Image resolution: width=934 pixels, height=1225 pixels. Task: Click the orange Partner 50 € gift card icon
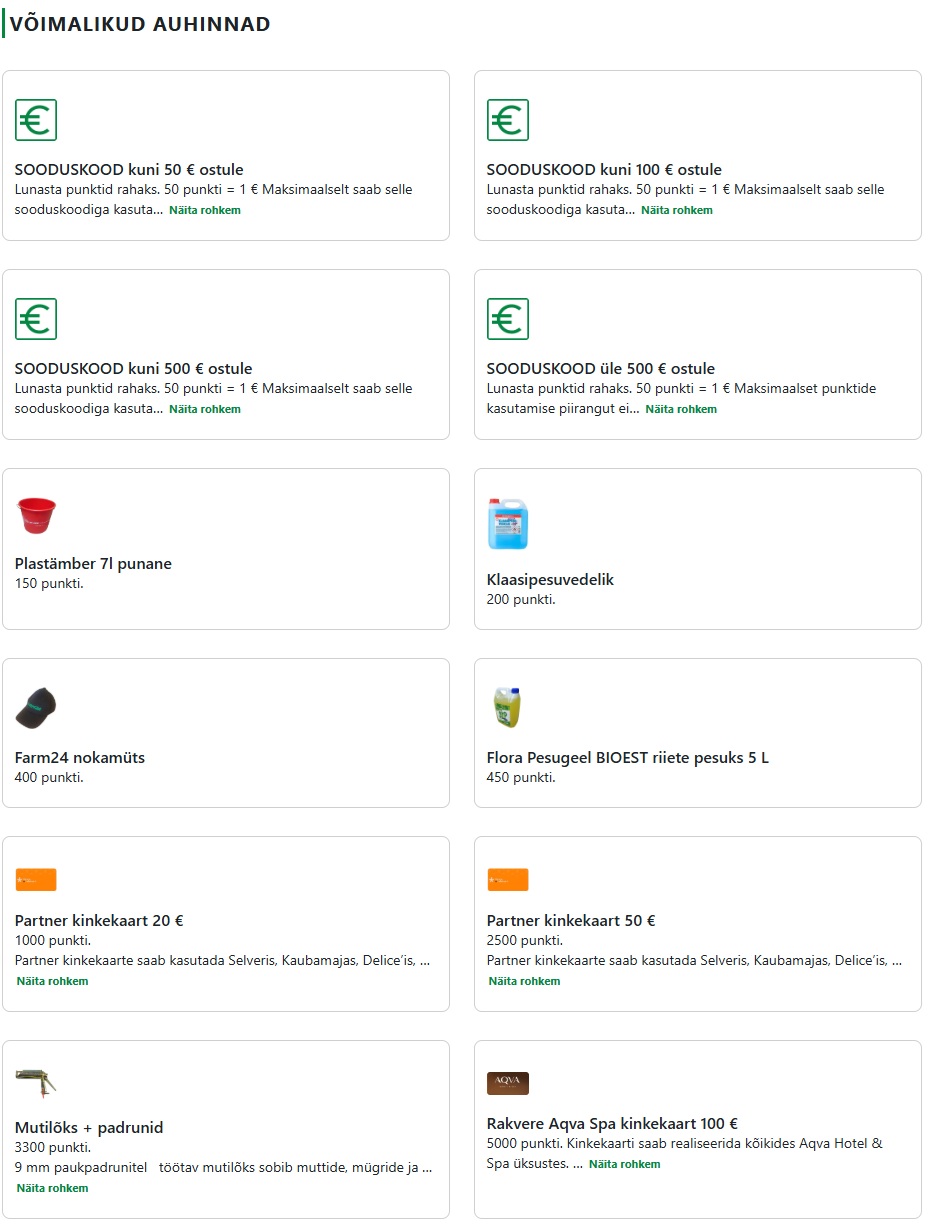click(507, 880)
